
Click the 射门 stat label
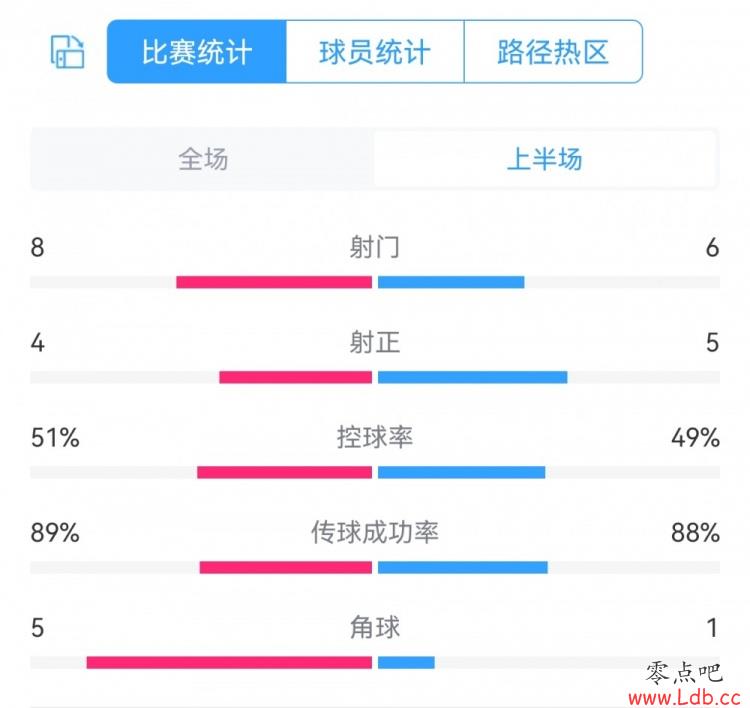click(x=375, y=247)
